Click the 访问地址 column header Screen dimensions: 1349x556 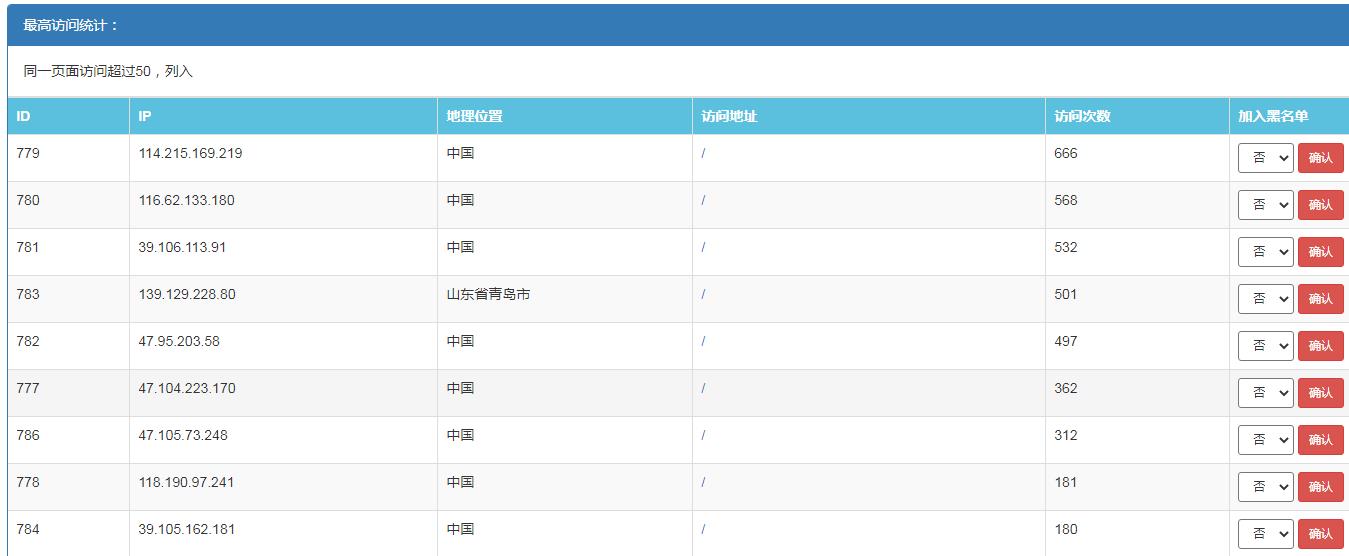[x=869, y=116]
